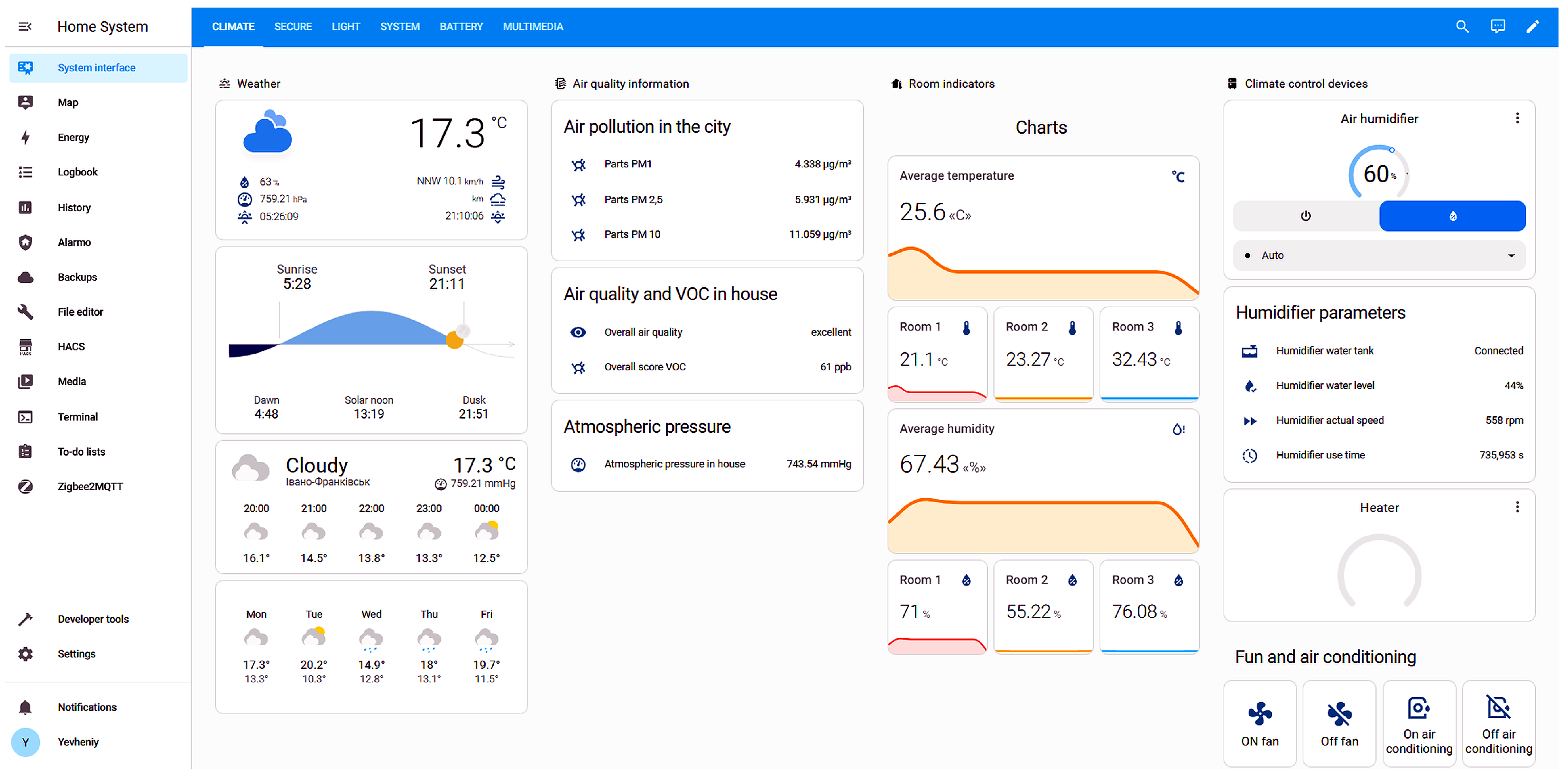
Task: Open the assist chat icon in header
Action: [x=1497, y=27]
